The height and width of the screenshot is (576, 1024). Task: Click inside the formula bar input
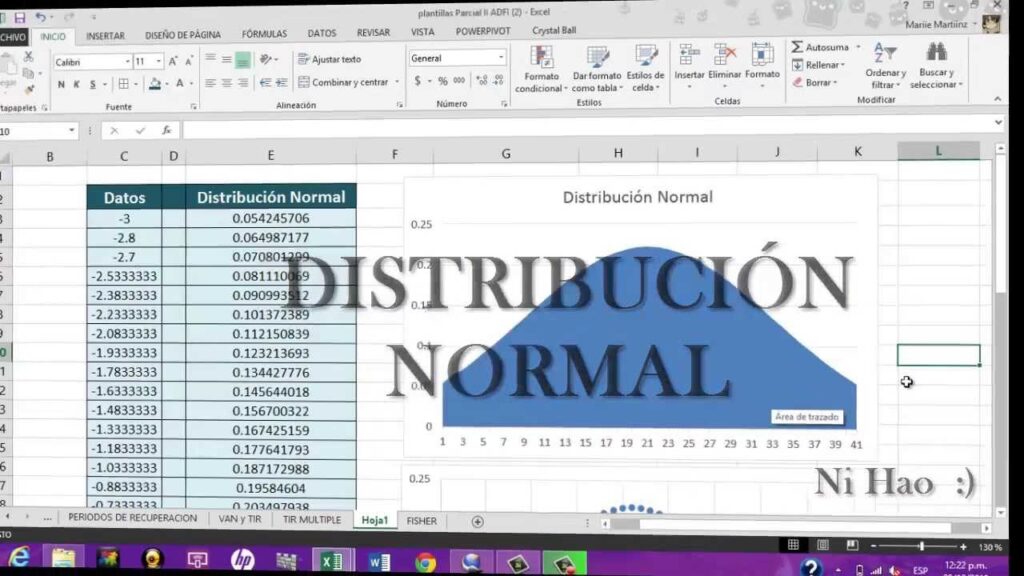590,130
